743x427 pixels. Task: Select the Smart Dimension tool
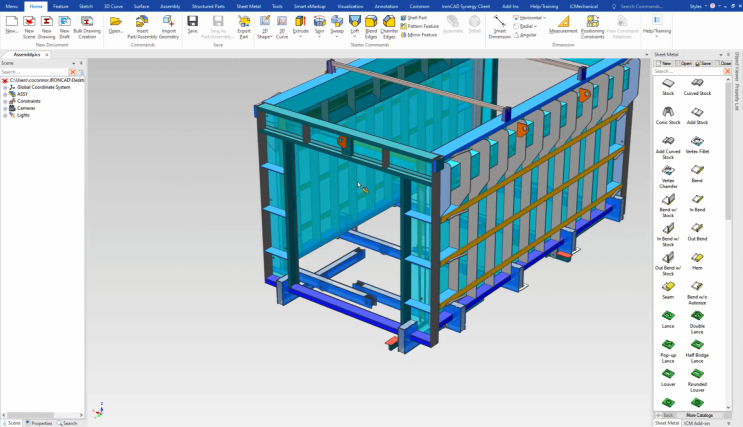[x=499, y=27]
